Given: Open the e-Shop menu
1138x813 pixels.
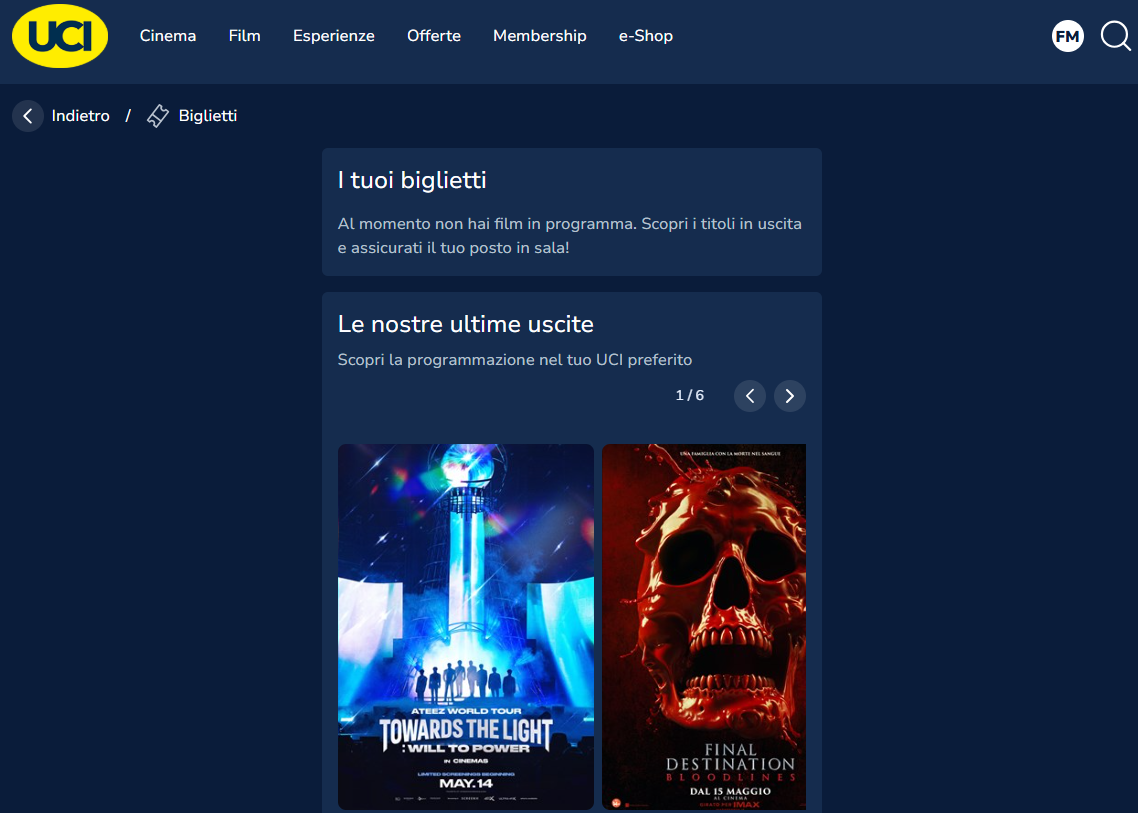Looking at the screenshot, I should point(646,36).
